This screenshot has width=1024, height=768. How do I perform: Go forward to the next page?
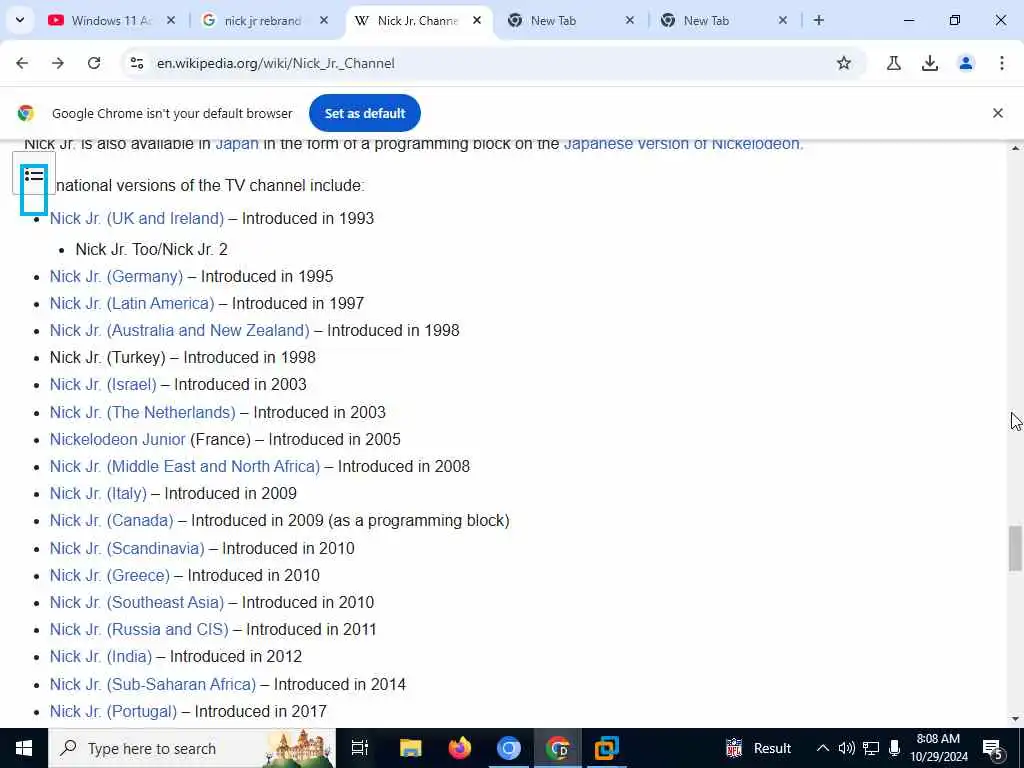pyautogui.click(x=58, y=63)
